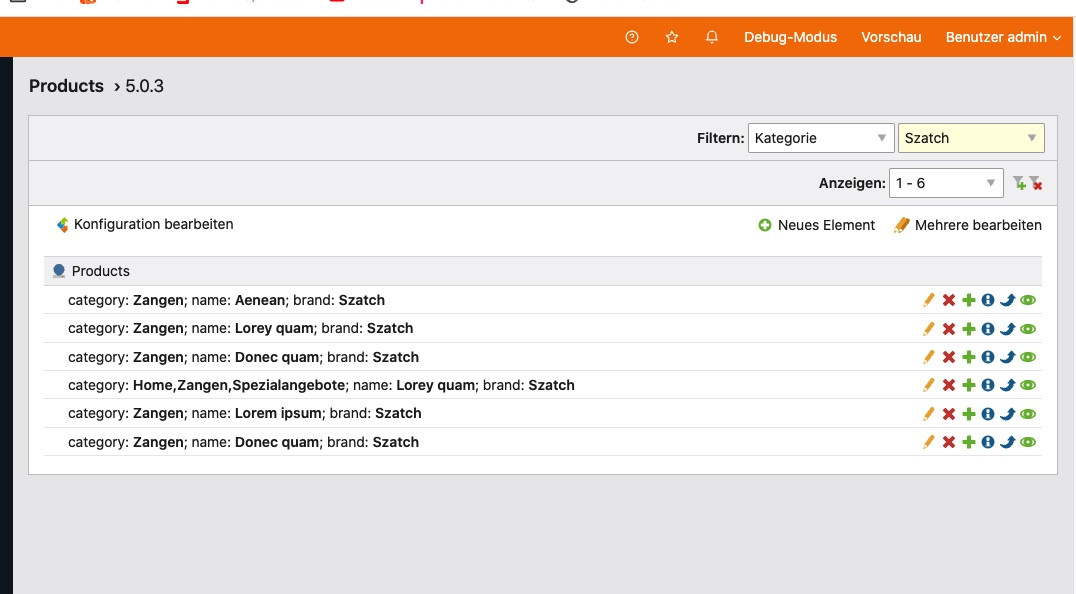Open notifications bell icon
1076x594 pixels.
tap(712, 37)
